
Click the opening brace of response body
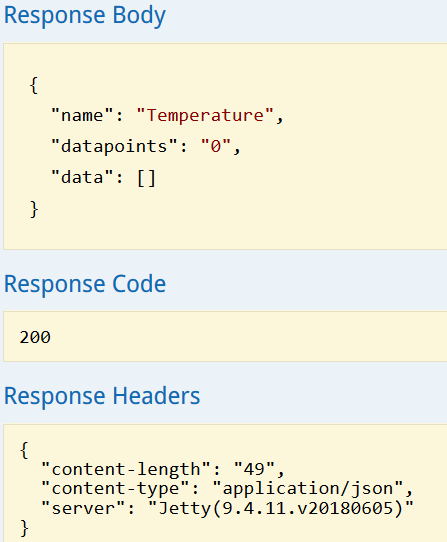[34, 85]
